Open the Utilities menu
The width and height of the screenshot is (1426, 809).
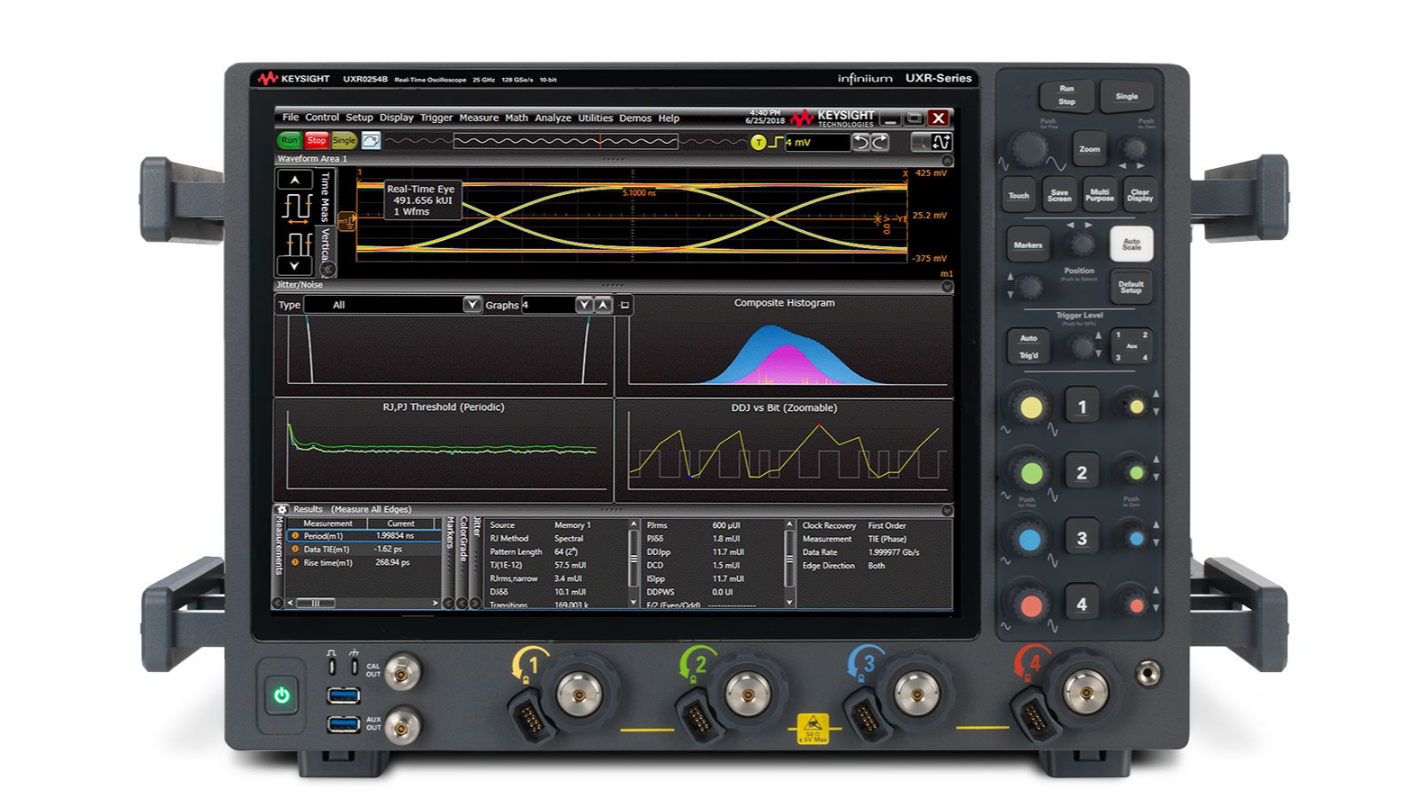[596, 118]
